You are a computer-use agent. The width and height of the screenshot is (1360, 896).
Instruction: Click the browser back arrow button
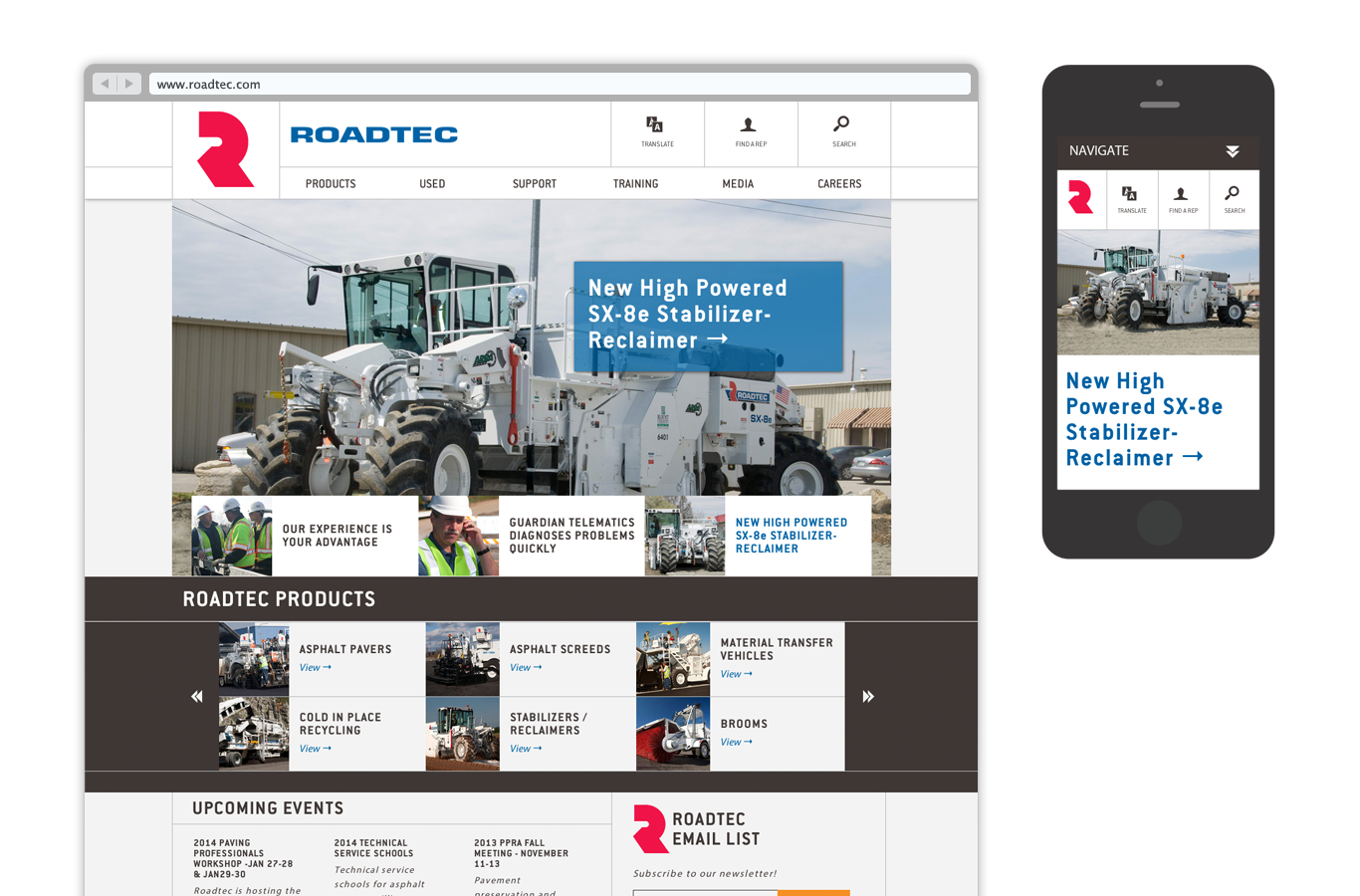click(x=106, y=84)
